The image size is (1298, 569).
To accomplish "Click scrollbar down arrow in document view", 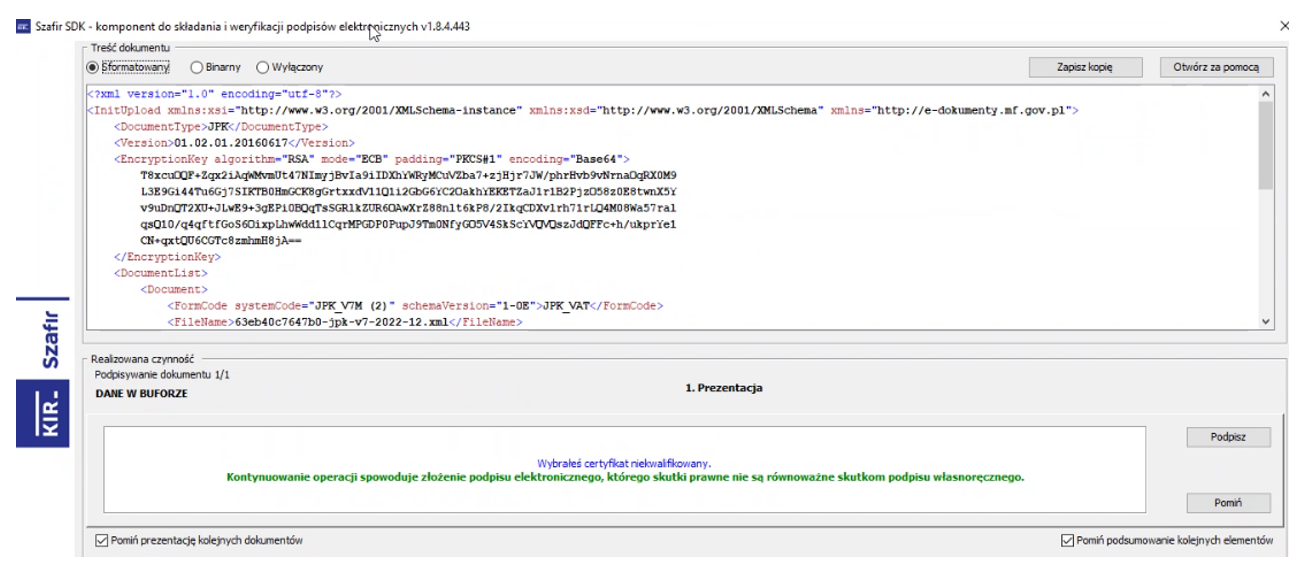I will tap(1266, 321).
